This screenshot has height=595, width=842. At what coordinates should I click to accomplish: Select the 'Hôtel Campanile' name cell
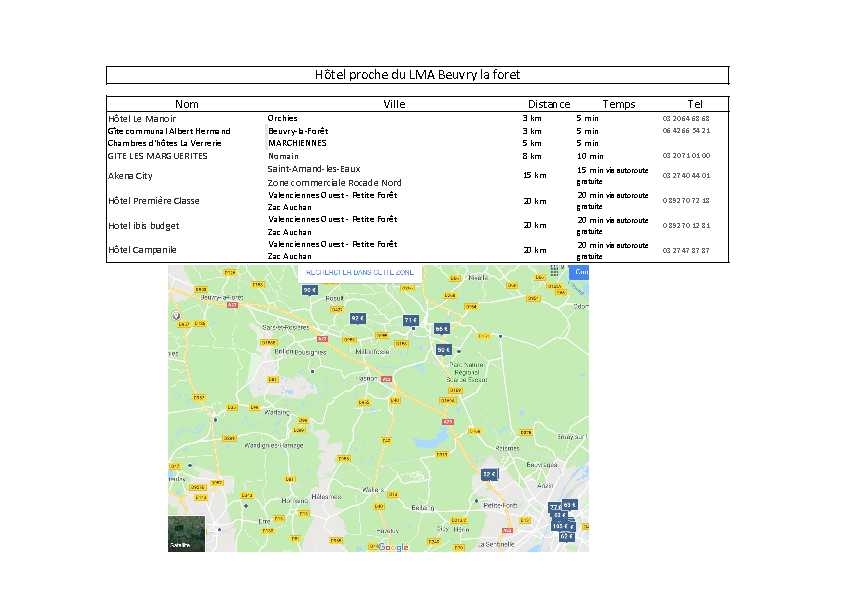click(142, 250)
